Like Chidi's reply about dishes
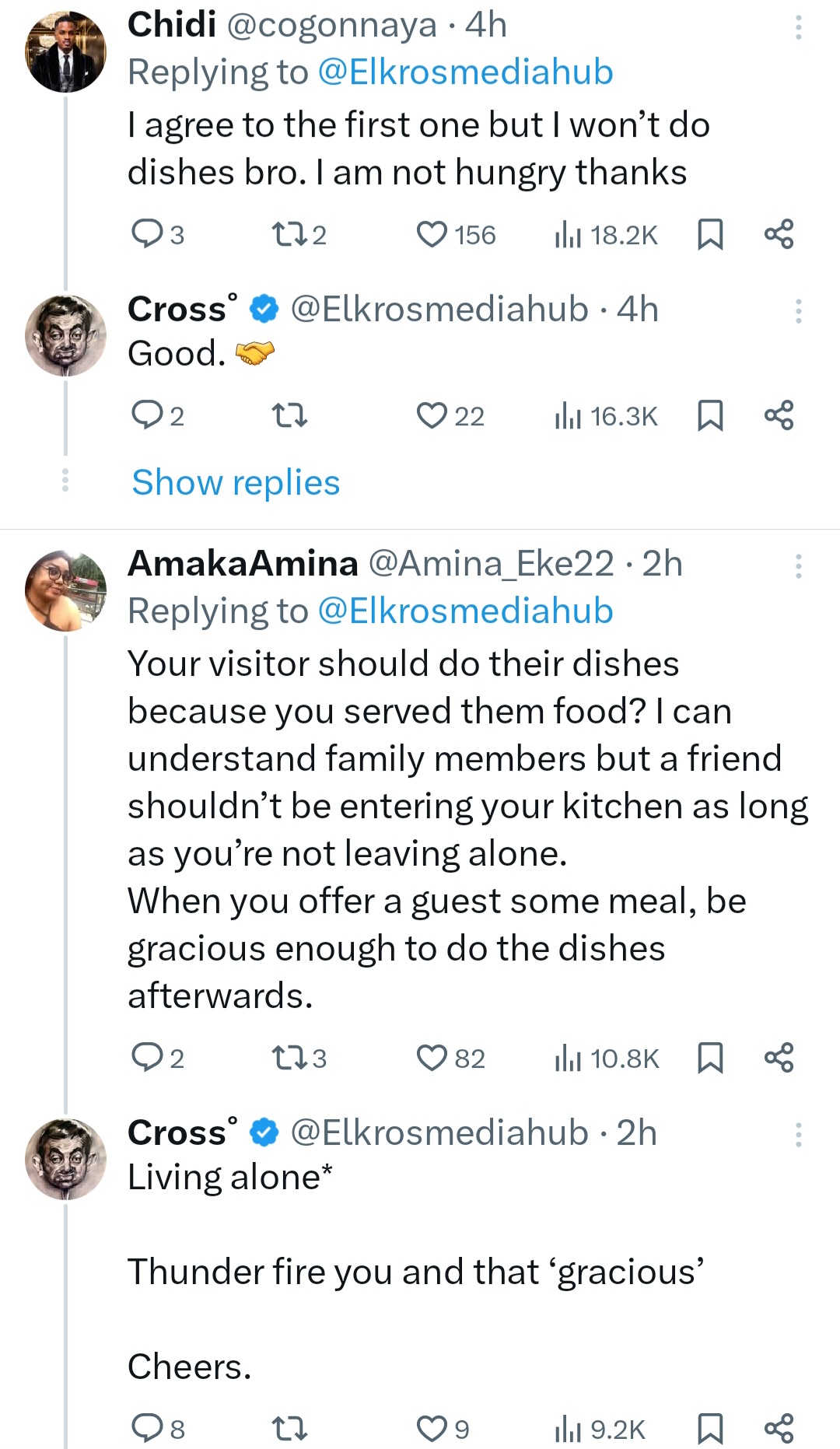 tap(432, 234)
